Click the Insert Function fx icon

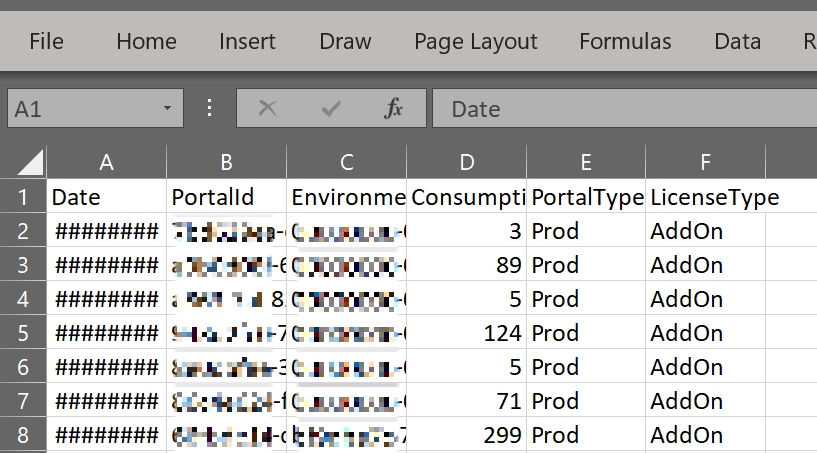click(394, 109)
